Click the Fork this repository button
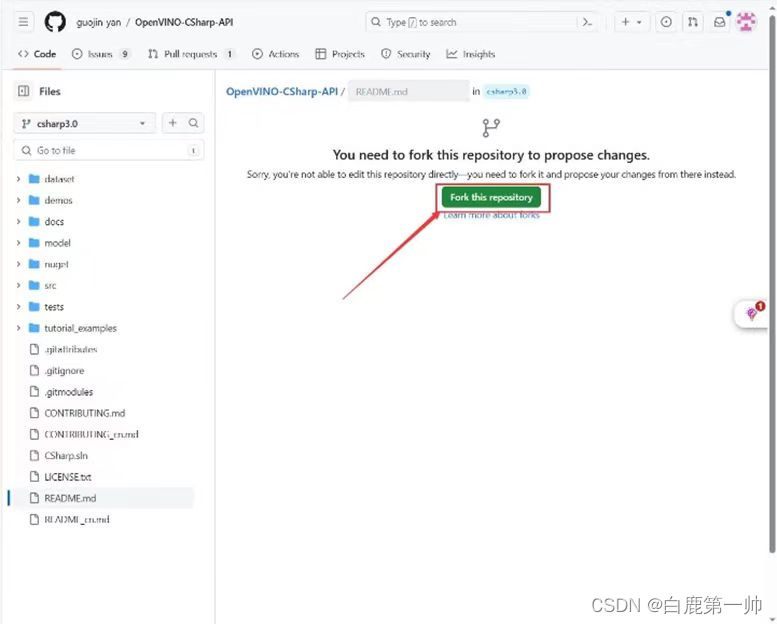 point(491,197)
